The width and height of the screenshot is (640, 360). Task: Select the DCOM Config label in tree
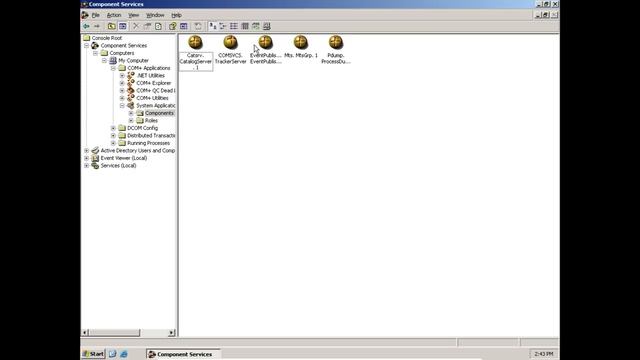coord(142,128)
